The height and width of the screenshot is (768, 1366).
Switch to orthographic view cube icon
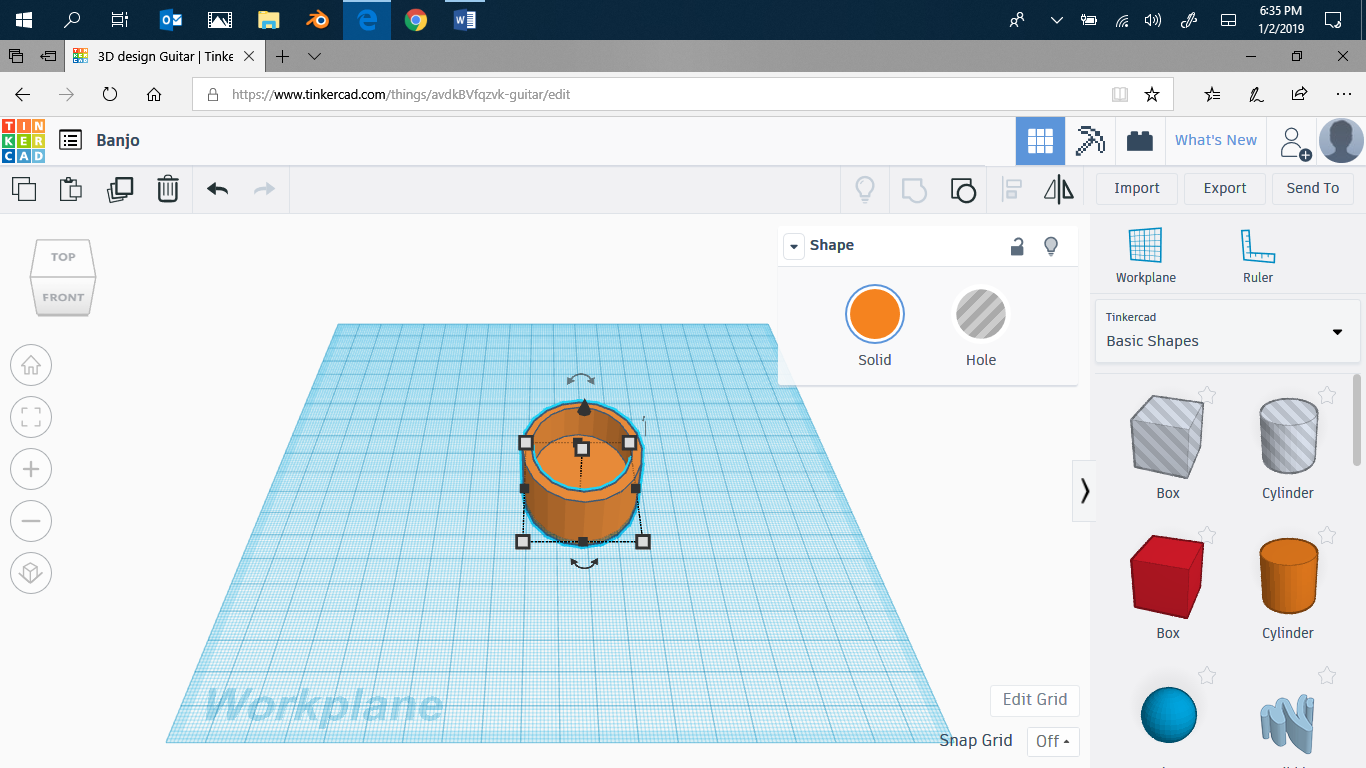pos(31,573)
